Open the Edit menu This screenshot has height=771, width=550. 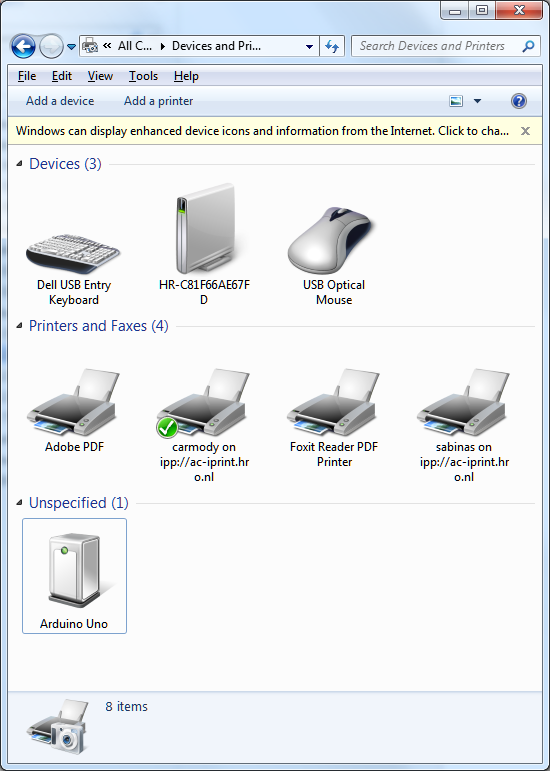point(62,76)
